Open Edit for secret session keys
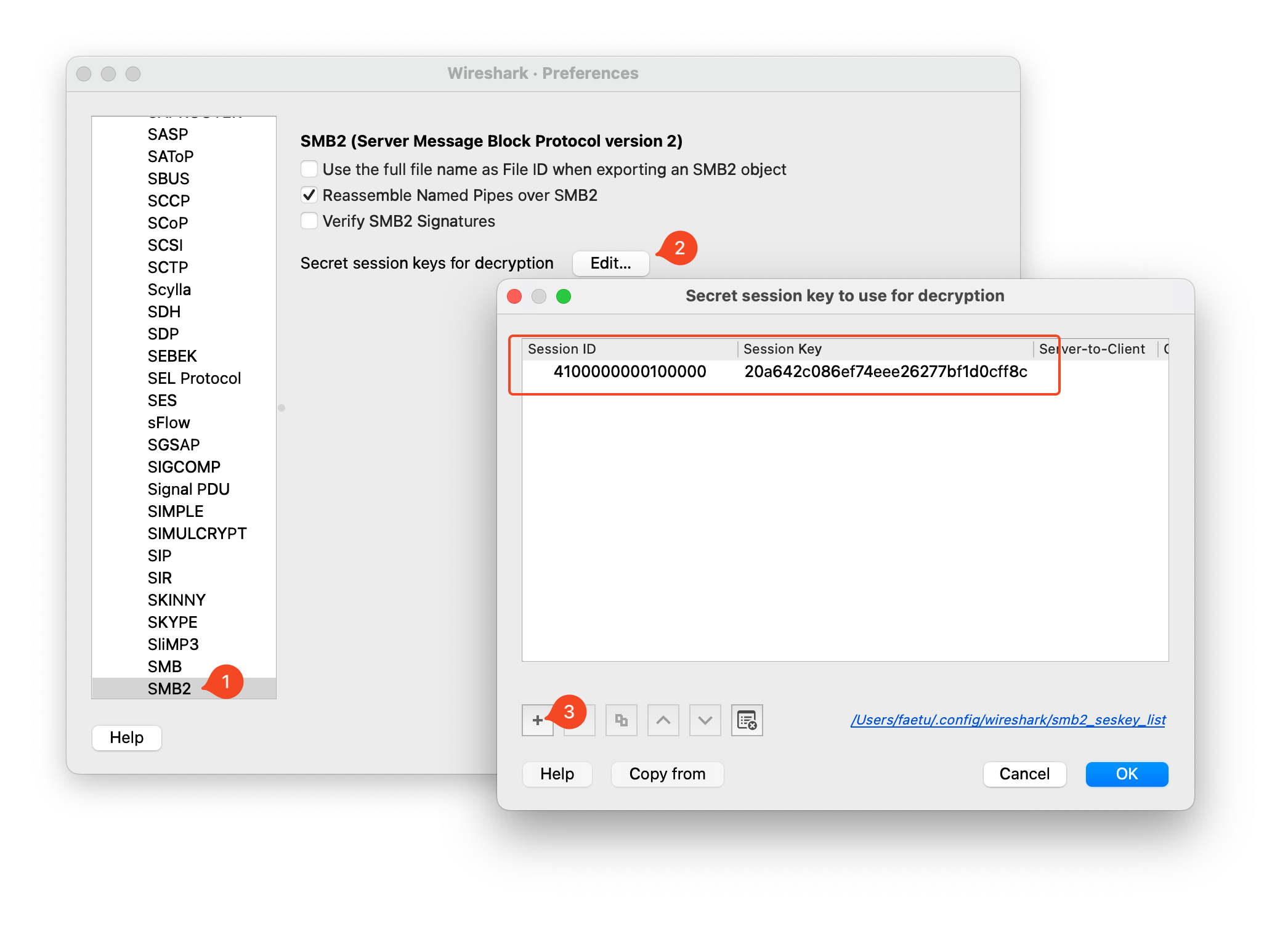The height and width of the screenshot is (926, 1288). coord(610,263)
